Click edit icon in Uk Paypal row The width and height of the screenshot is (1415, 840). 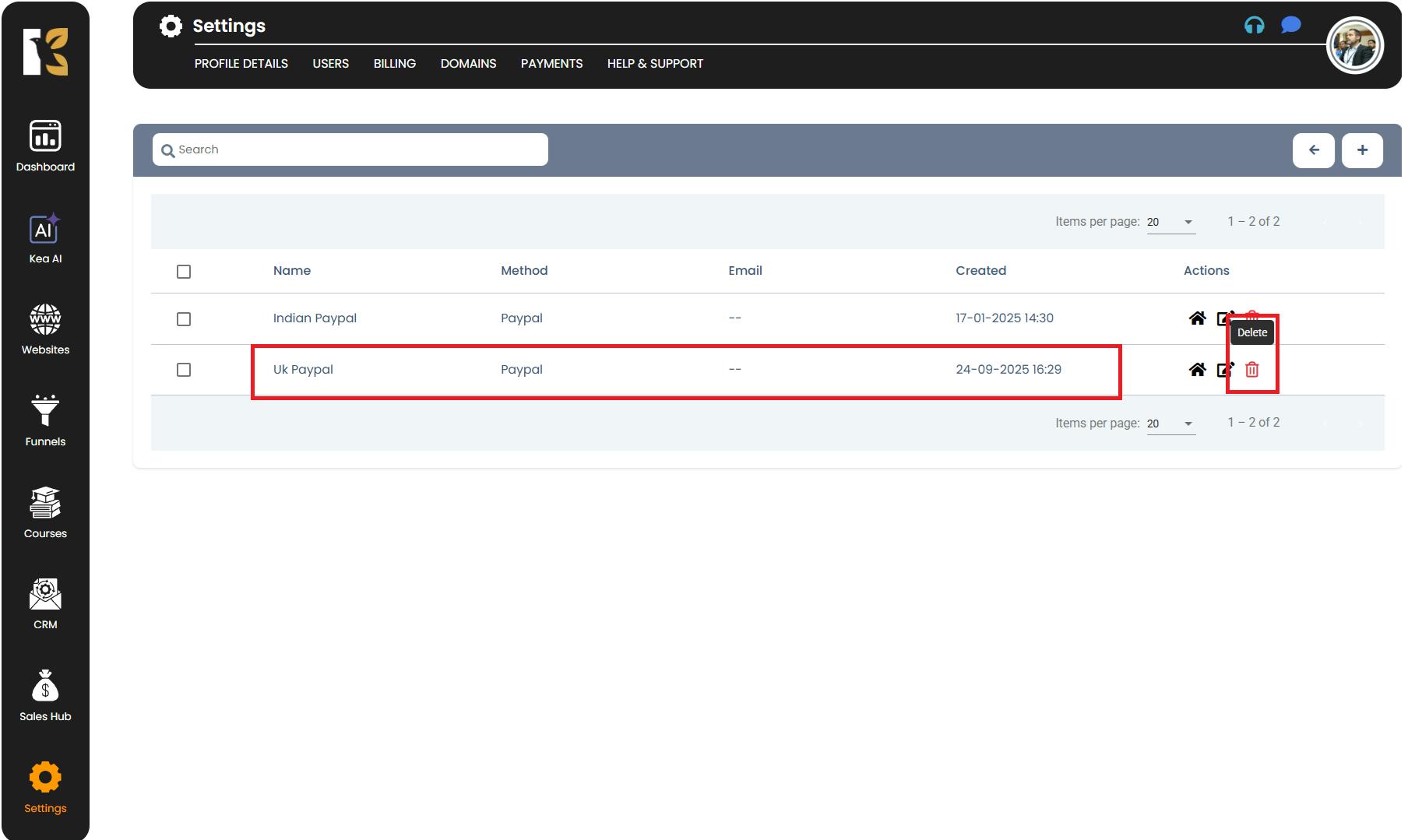tap(1225, 370)
